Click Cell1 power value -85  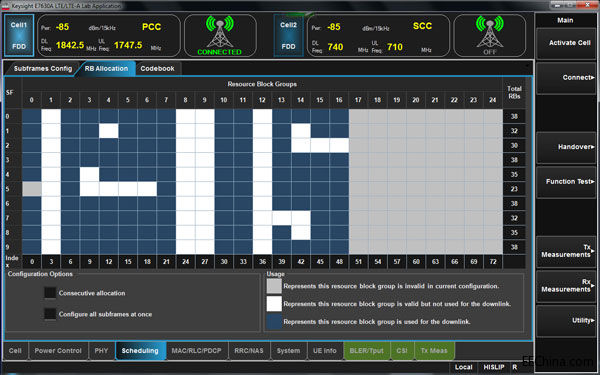tap(62, 27)
